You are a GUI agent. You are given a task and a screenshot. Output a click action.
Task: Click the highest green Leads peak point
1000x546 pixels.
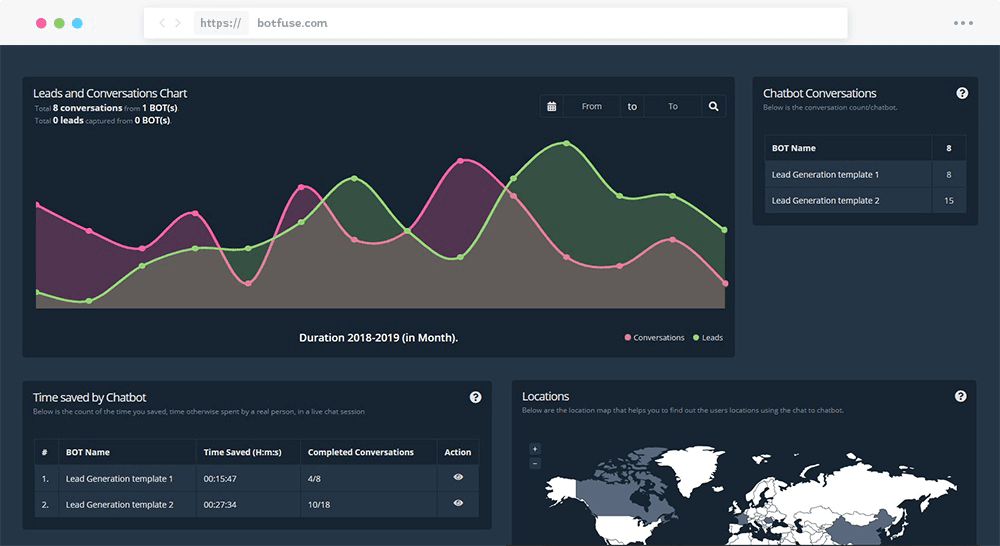click(x=567, y=143)
